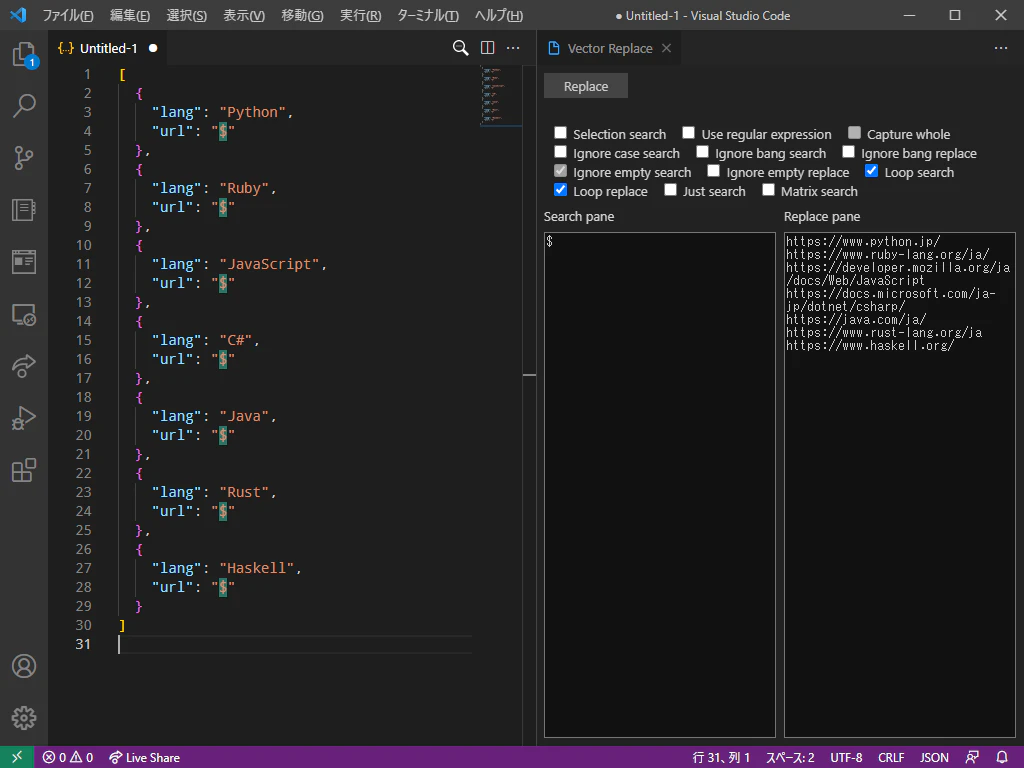The image size is (1024, 768).
Task: Open Vector Replace panel More Actions ellipsis
Action: point(1001,48)
